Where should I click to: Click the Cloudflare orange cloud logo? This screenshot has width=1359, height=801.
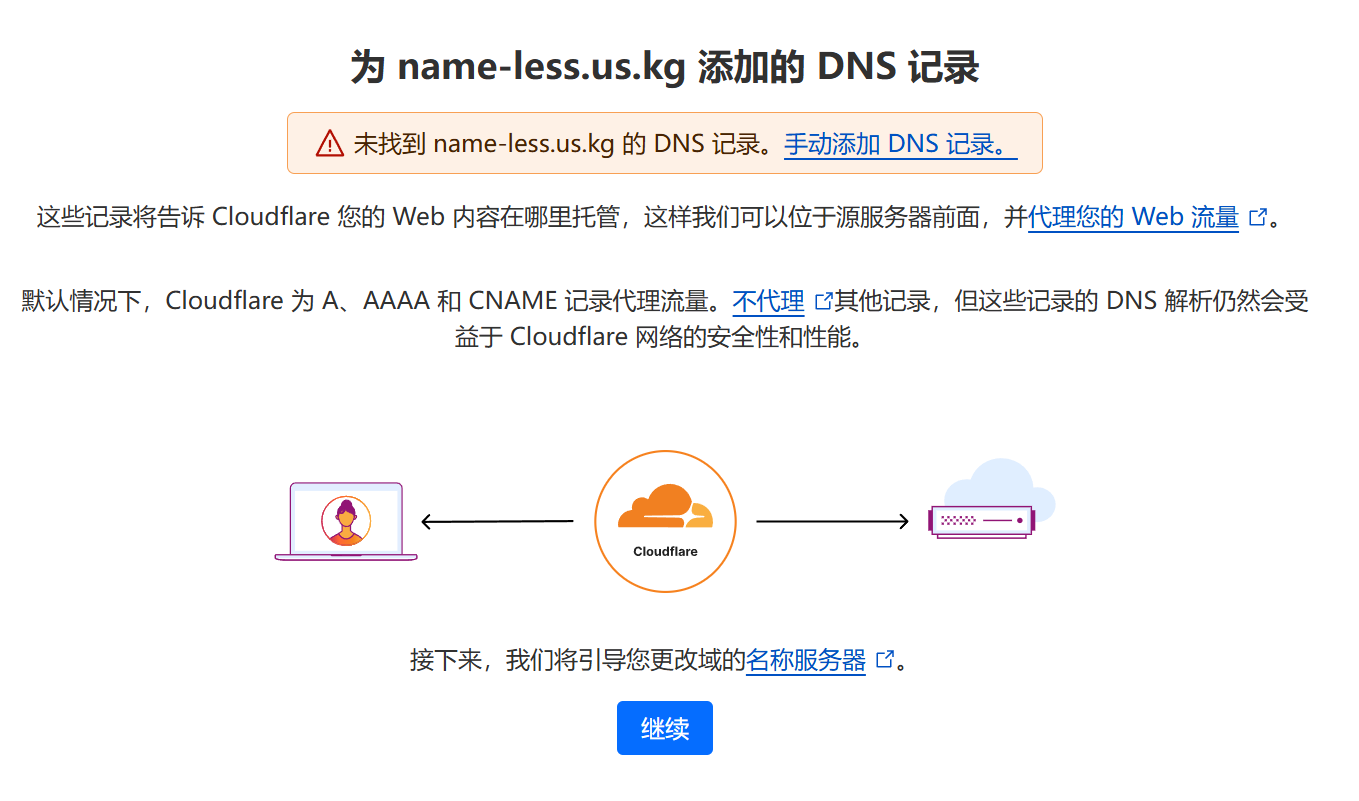click(x=665, y=507)
